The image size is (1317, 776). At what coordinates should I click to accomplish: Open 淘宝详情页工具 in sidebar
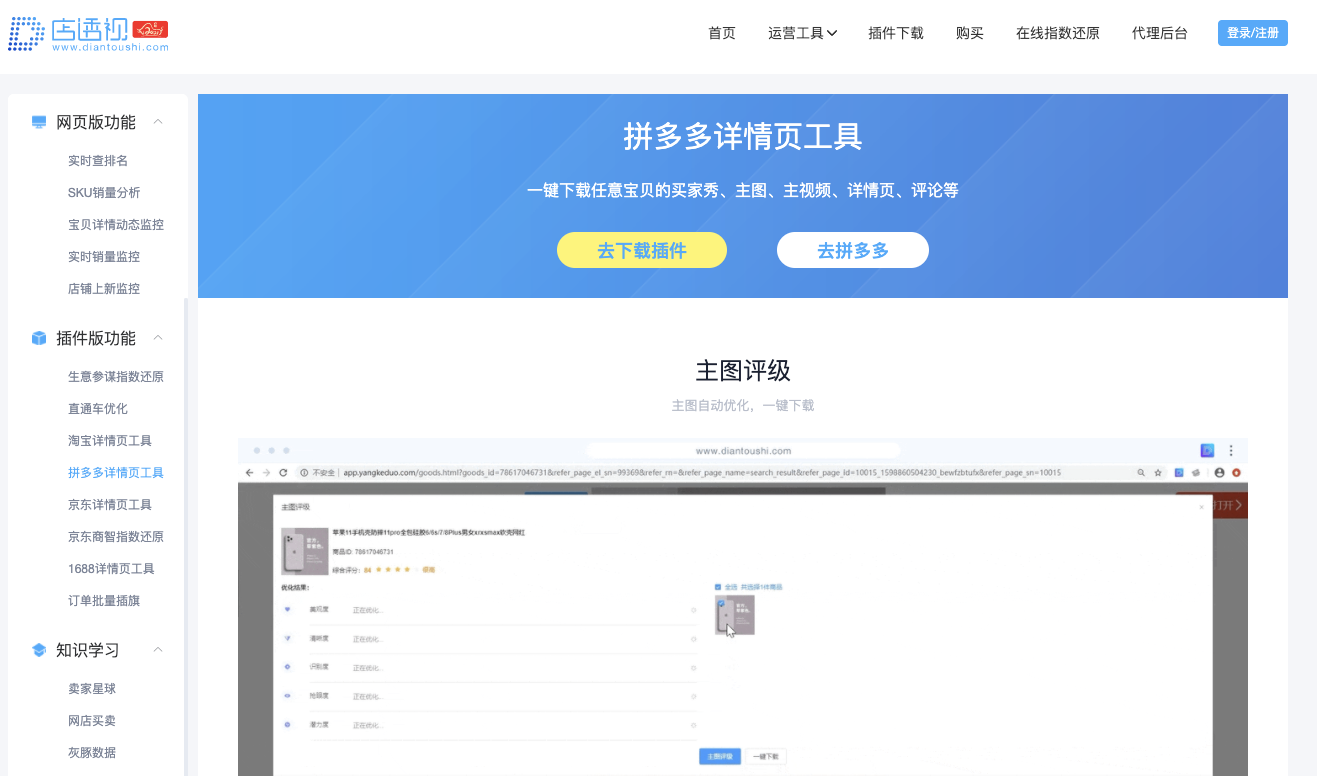pyautogui.click(x=110, y=441)
